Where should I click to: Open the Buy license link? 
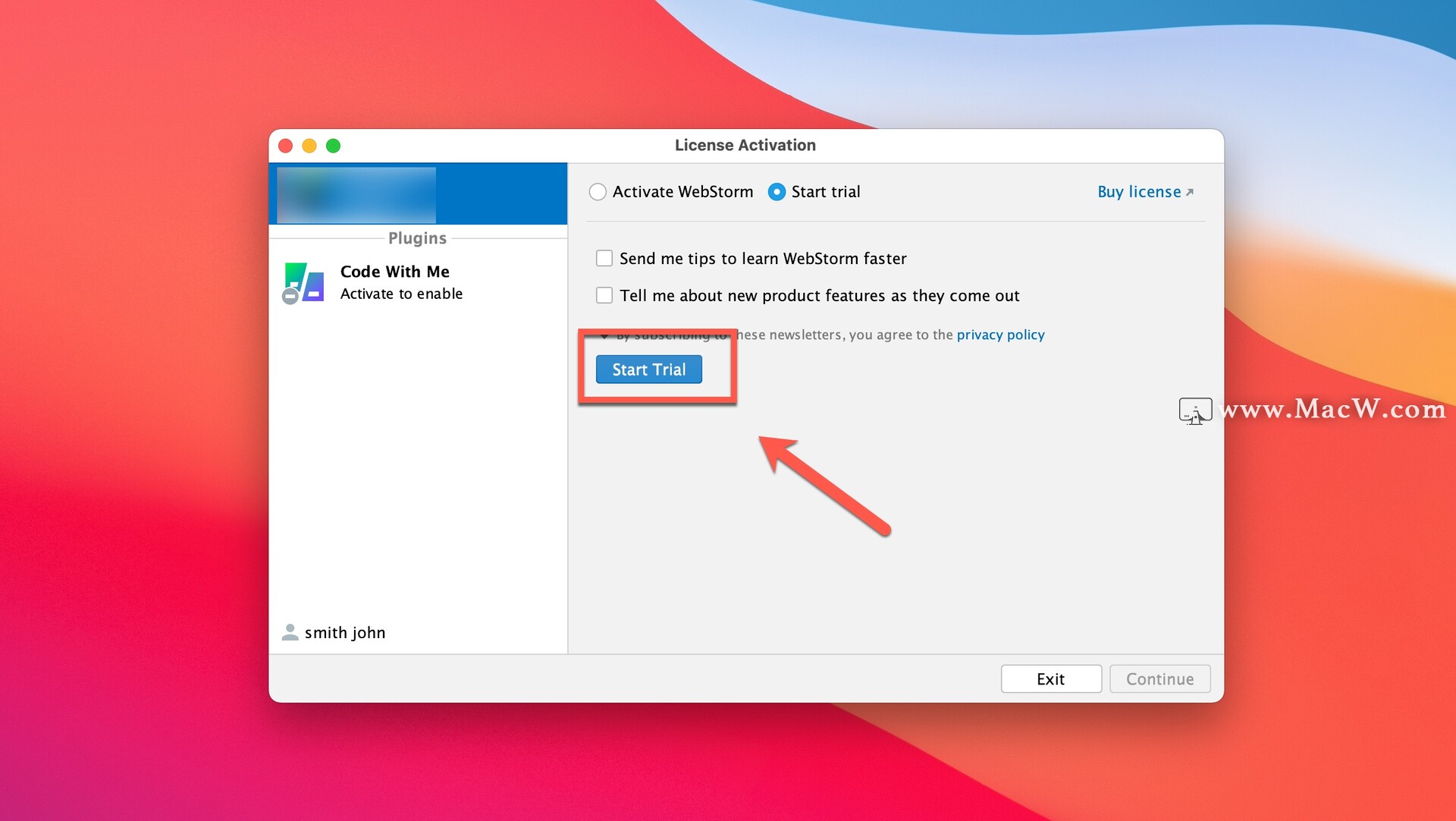pyautogui.click(x=1139, y=192)
